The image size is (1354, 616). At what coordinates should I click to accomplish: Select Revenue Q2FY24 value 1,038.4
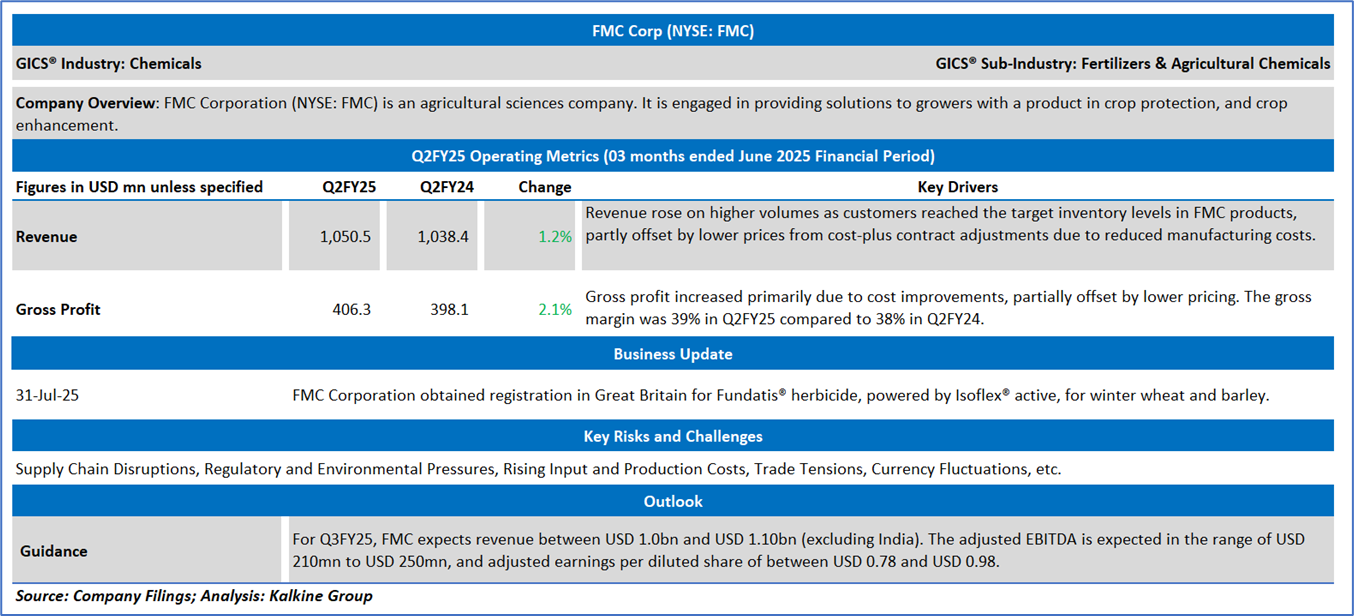click(441, 237)
